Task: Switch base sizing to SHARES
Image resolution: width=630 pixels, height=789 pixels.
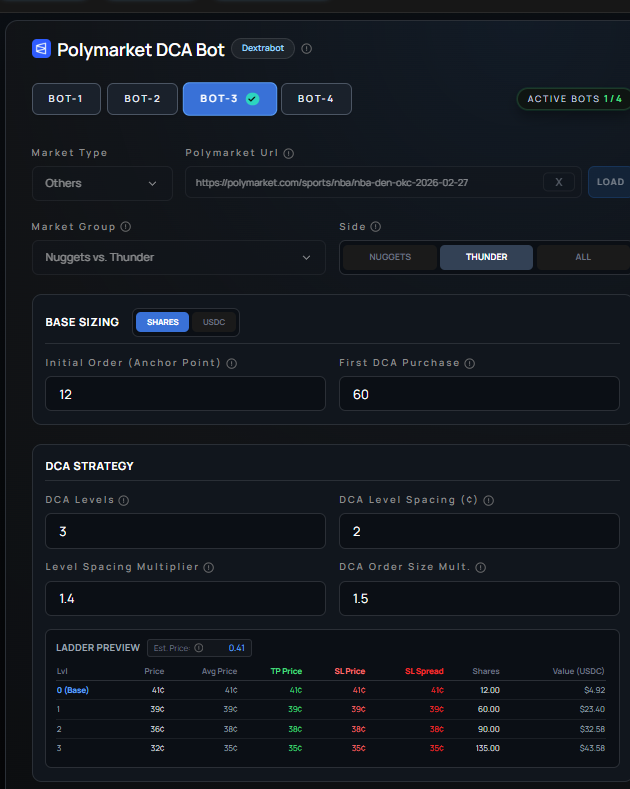Action: (x=163, y=322)
